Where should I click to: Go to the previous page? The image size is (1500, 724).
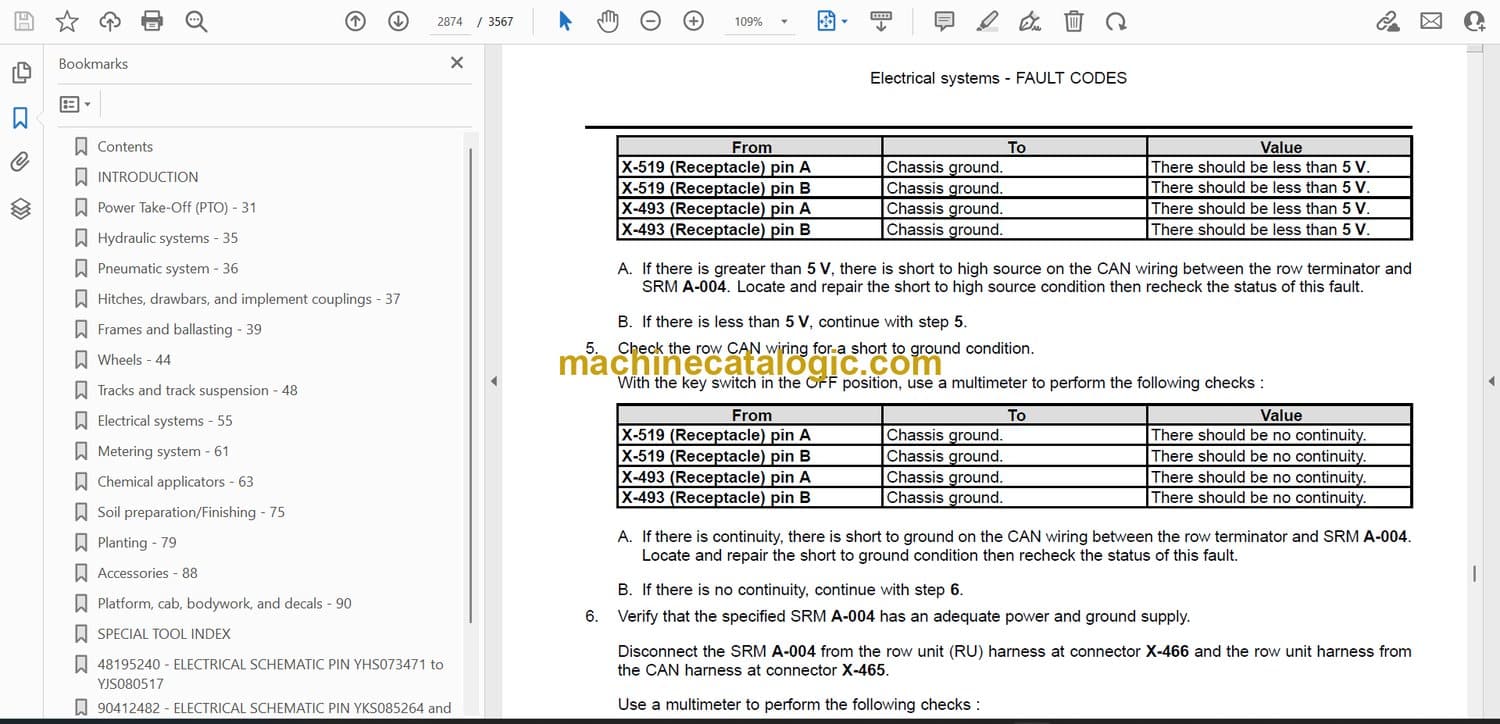355,21
